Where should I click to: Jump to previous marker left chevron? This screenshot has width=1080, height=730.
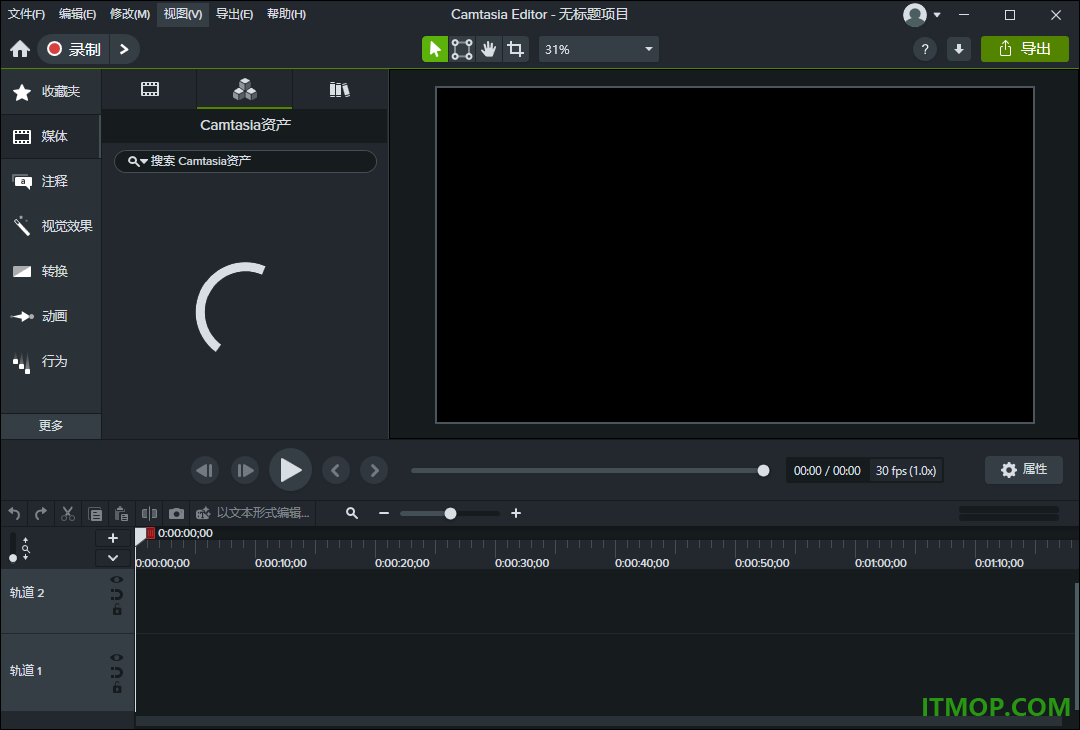pos(335,470)
